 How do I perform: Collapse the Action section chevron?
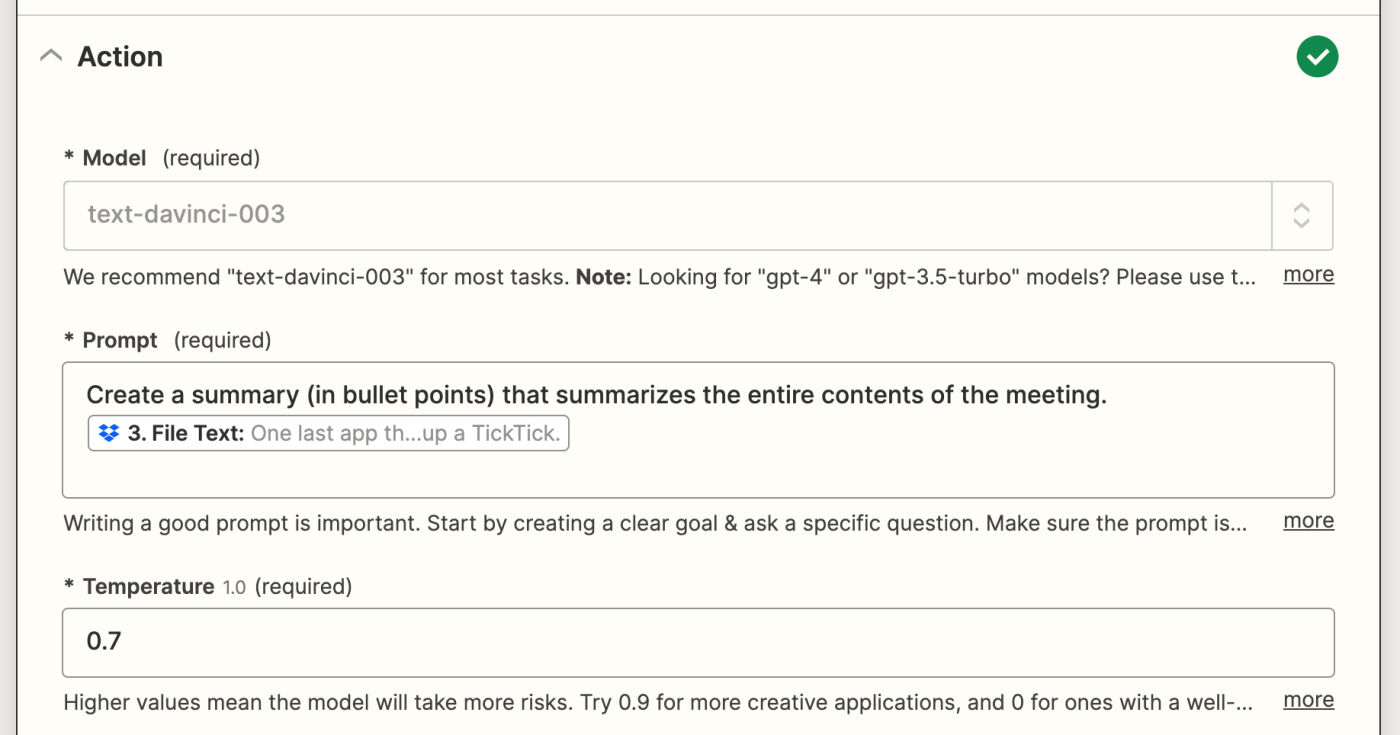pyautogui.click(x=50, y=57)
